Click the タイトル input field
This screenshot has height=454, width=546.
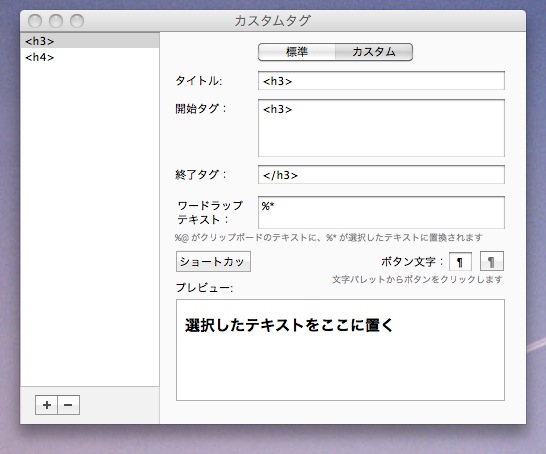coord(381,81)
